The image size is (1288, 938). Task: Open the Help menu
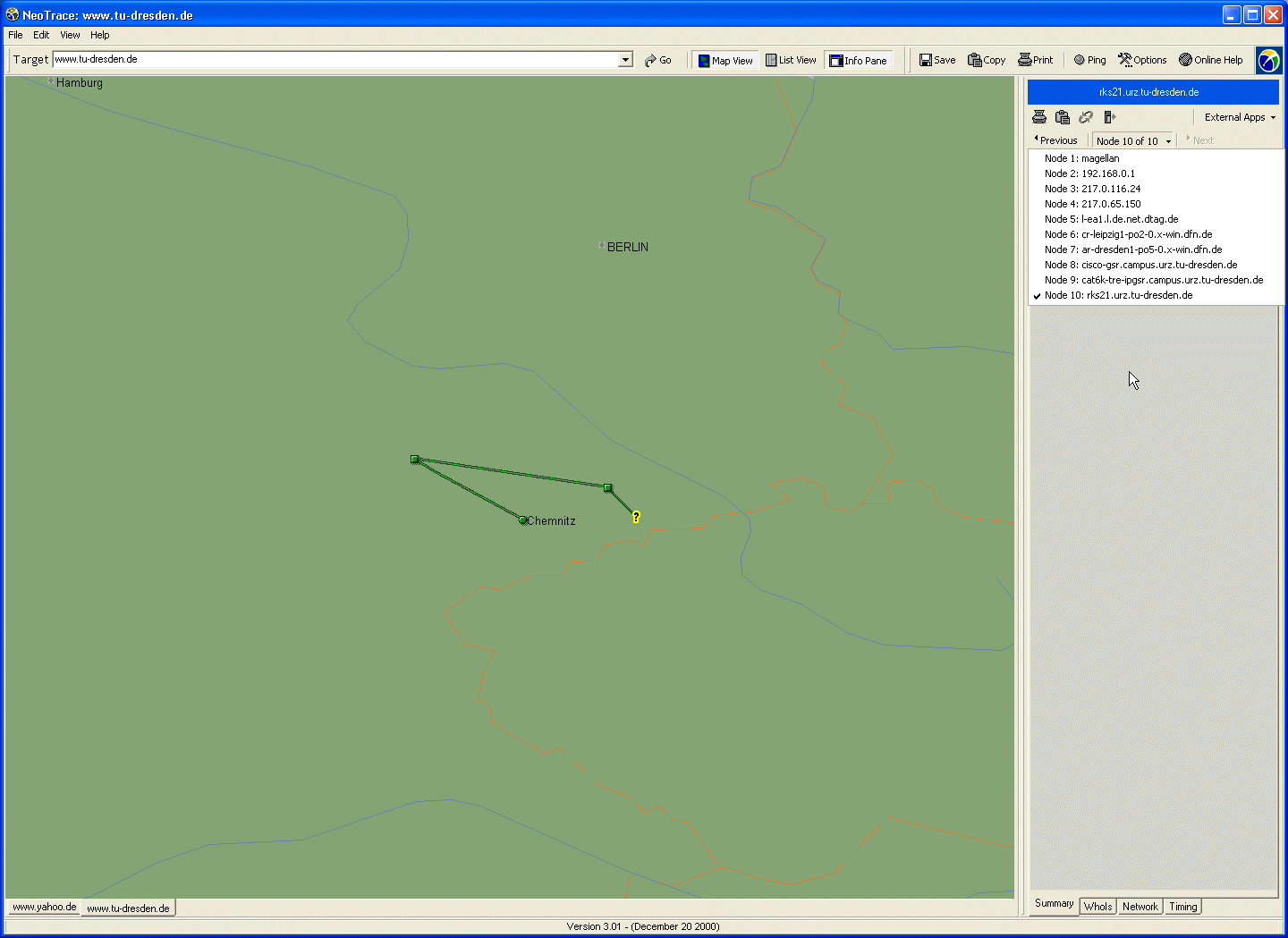click(99, 35)
